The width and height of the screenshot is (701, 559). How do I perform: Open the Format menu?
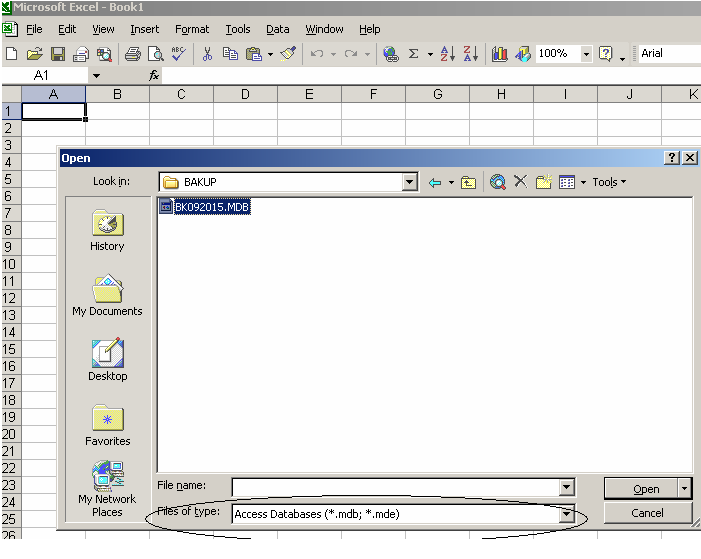point(192,30)
